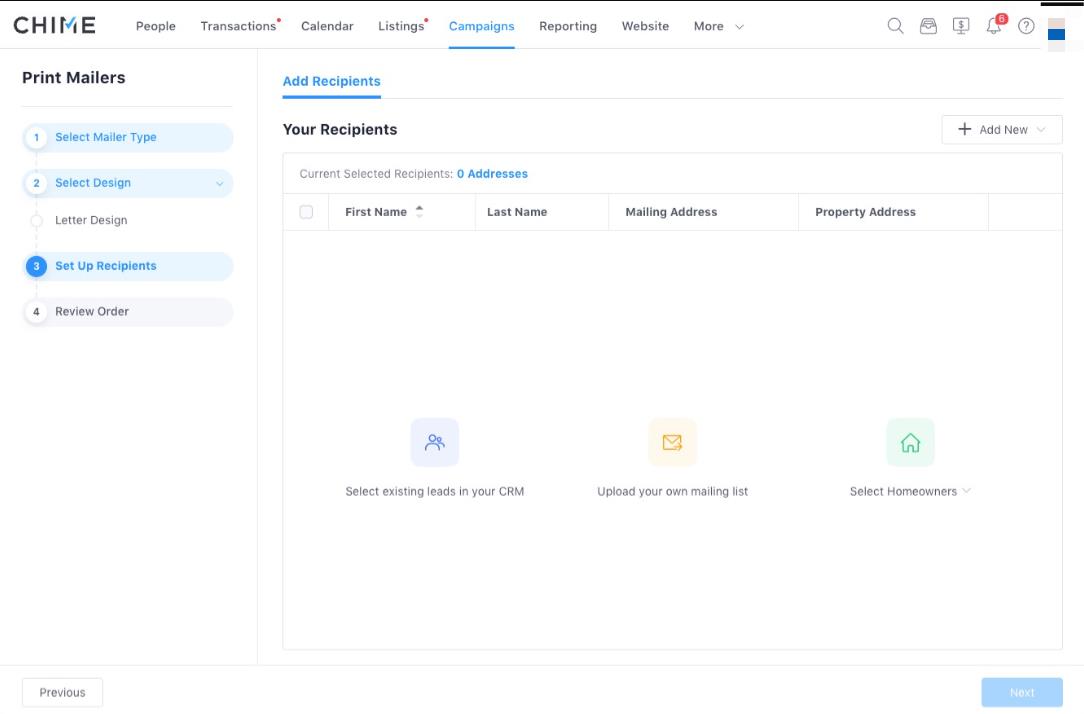Click the search magnifier icon

(x=895, y=26)
